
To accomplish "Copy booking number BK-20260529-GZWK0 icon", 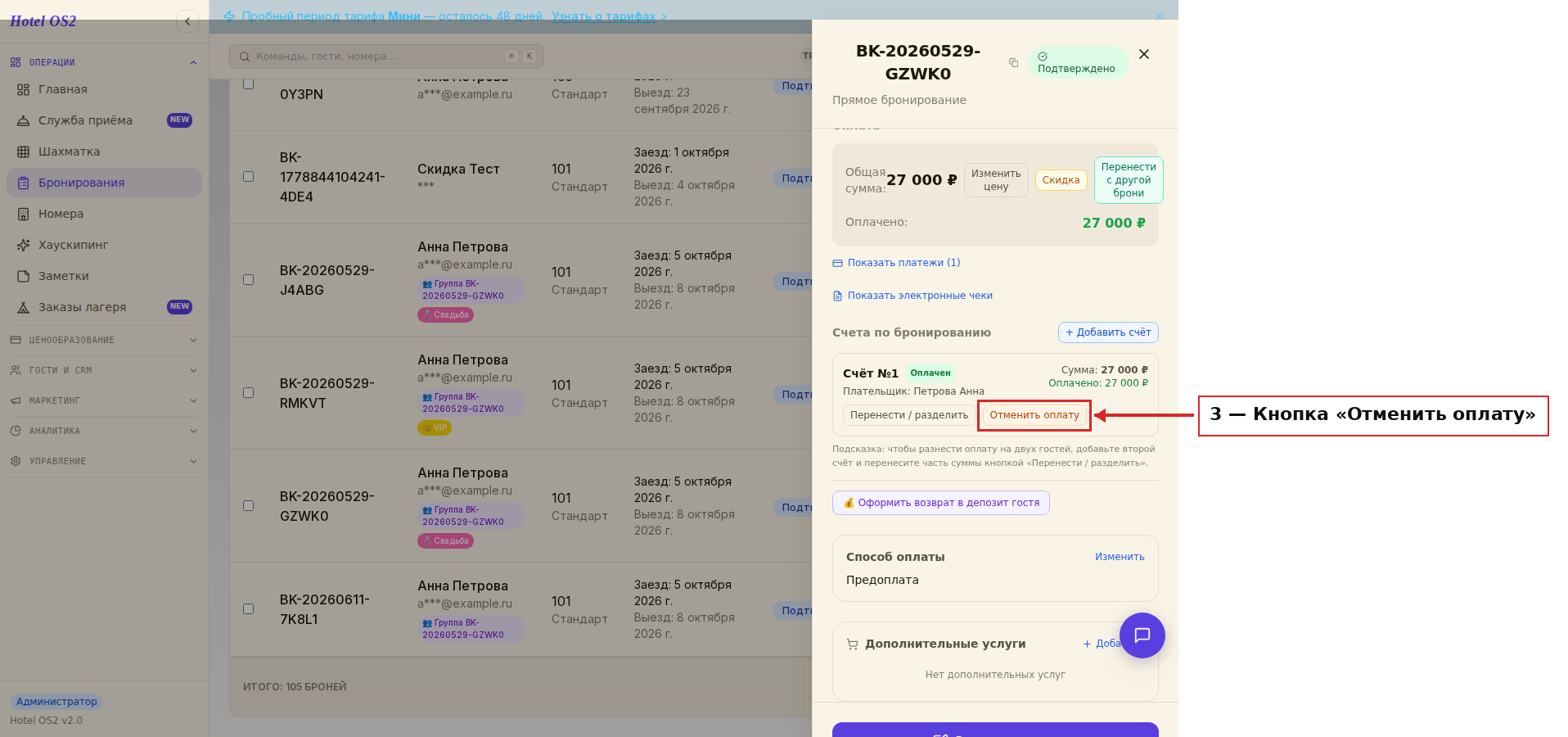I will pyautogui.click(x=1013, y=63).
